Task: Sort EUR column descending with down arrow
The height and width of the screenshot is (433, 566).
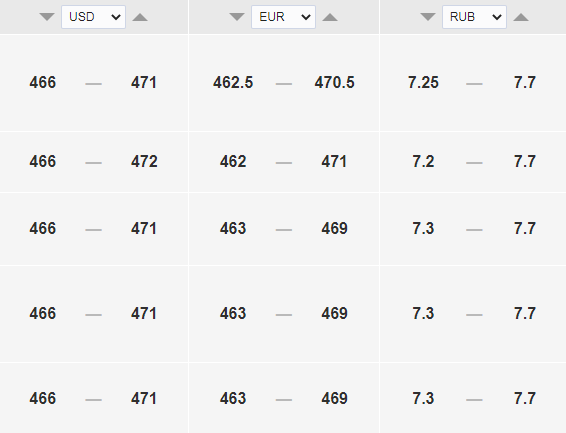Action: 237,17
